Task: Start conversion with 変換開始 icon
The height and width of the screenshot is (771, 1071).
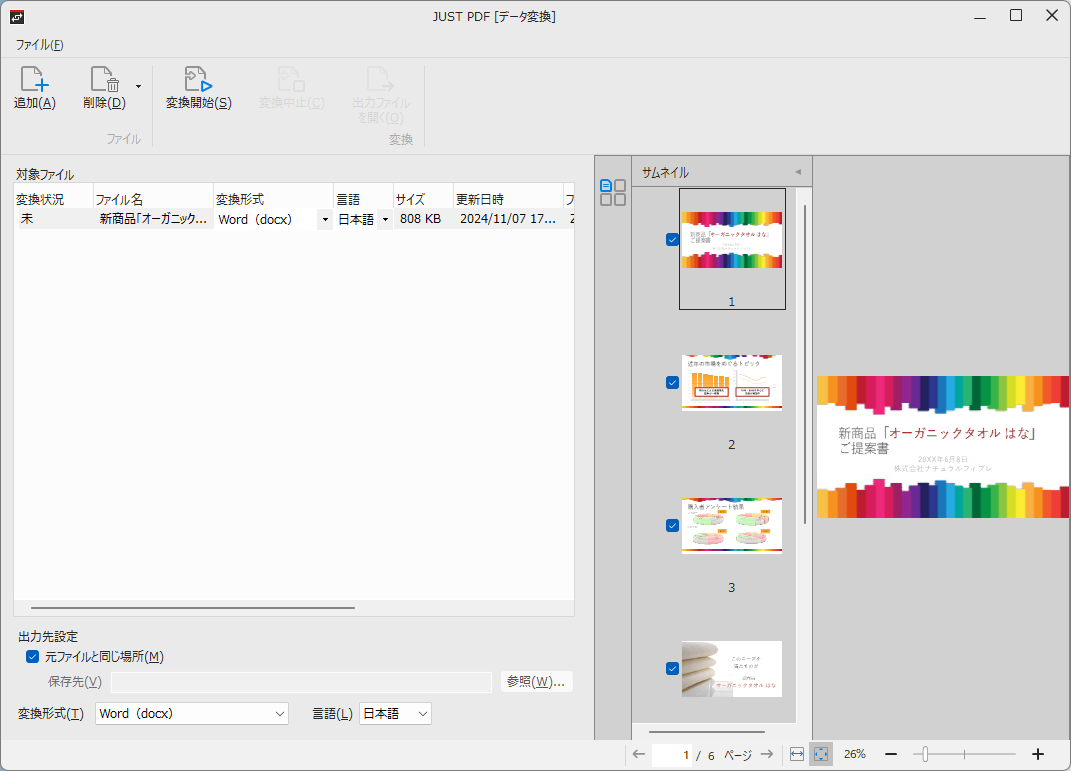Action: 198,81
